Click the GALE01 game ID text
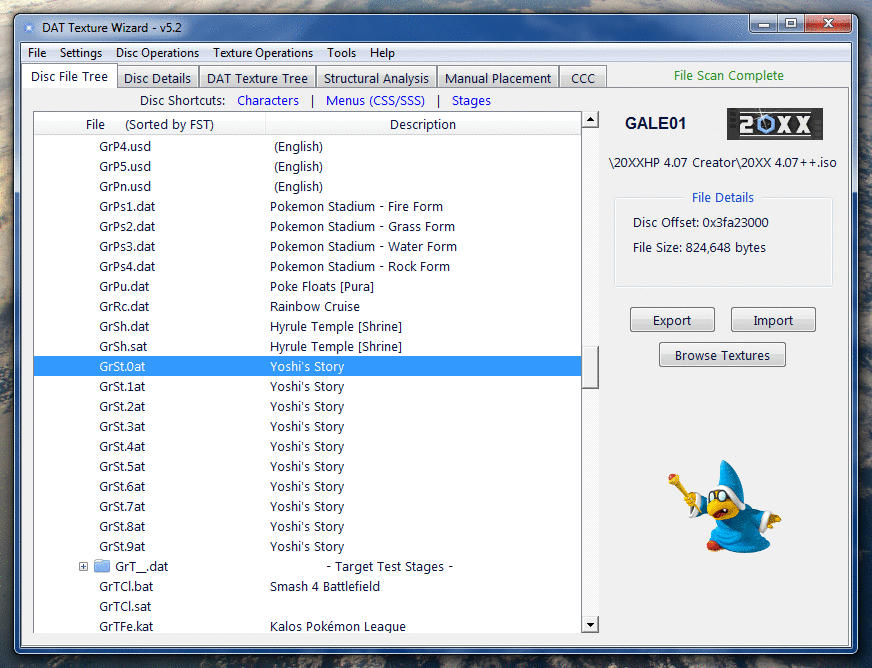Image resolution: width=872 pixels, height=668 pixels. [x=655, y=123]
